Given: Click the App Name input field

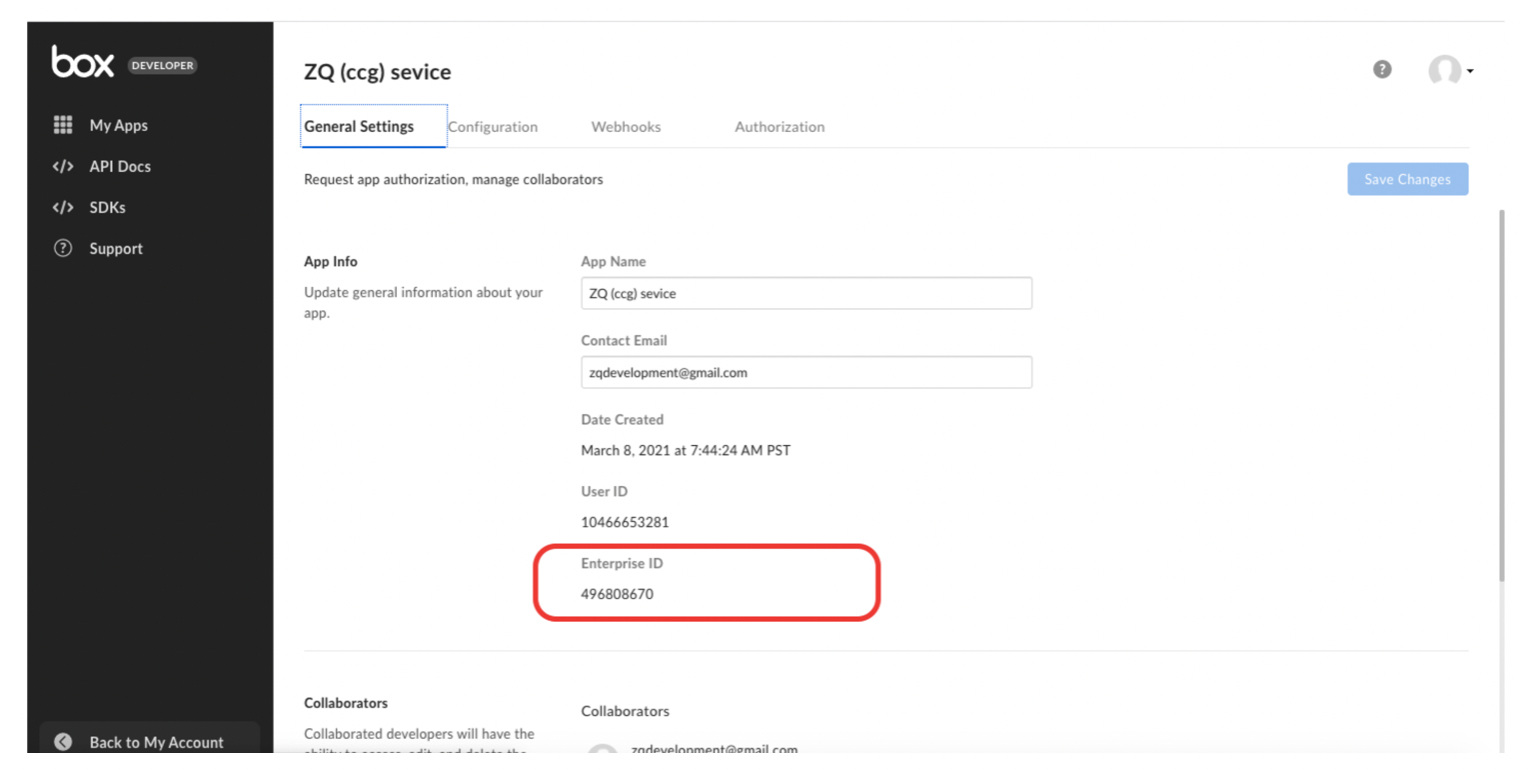Looking at the screenshot, I should (806, 293).
